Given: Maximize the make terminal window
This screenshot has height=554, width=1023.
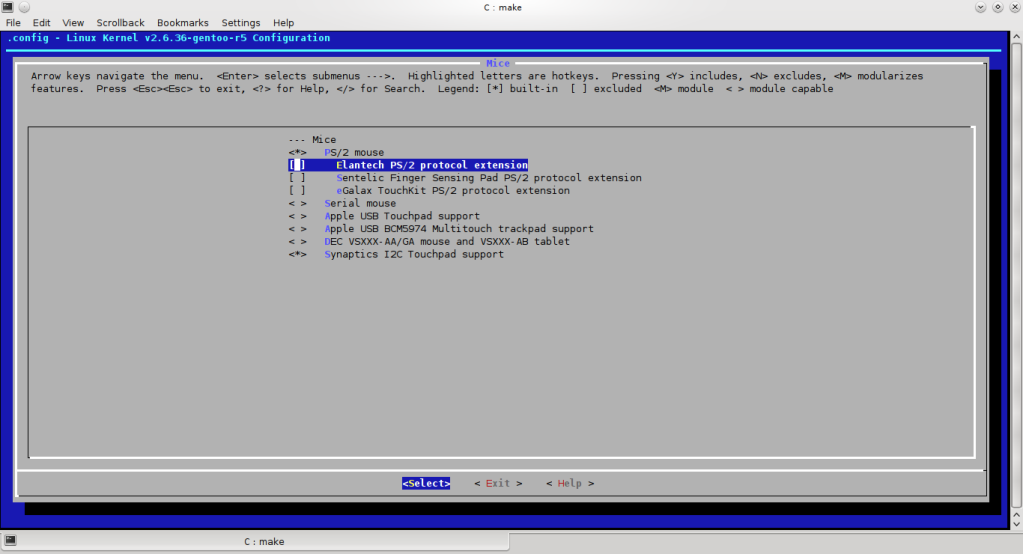Looking at the screenshot, I should coord(998,7).
